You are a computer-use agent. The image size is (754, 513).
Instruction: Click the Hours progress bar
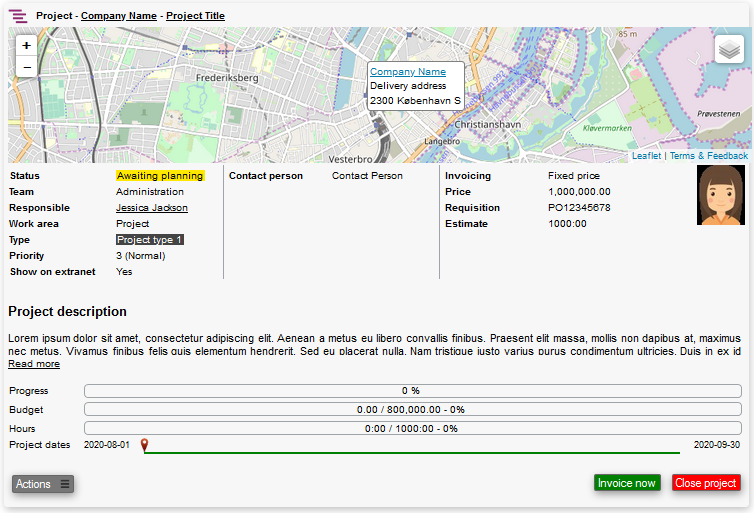click(411, 428)
